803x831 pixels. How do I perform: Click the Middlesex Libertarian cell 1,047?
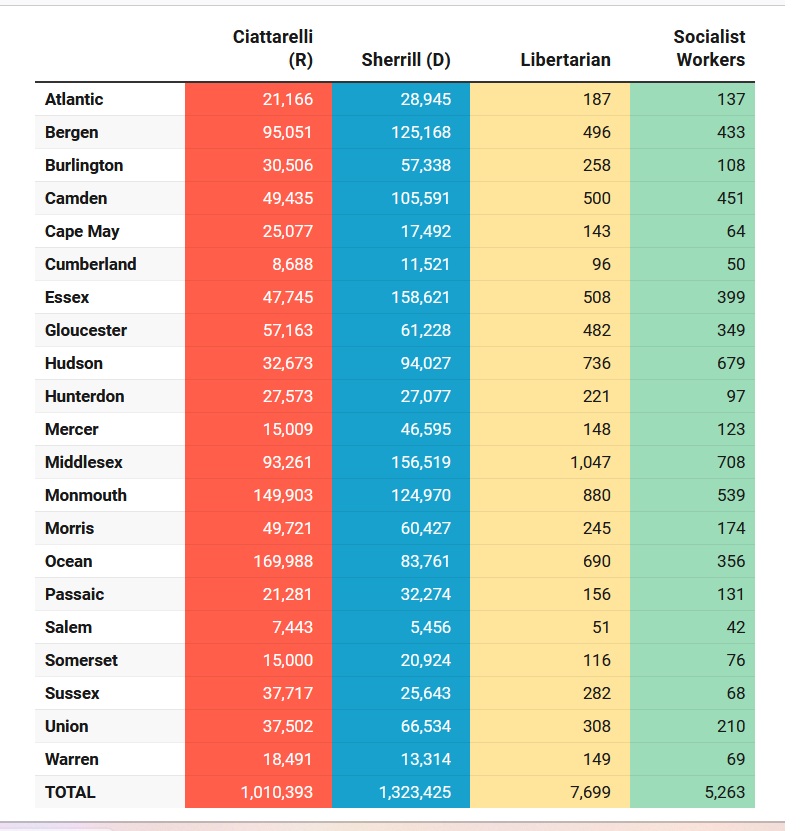coord(589,462)
